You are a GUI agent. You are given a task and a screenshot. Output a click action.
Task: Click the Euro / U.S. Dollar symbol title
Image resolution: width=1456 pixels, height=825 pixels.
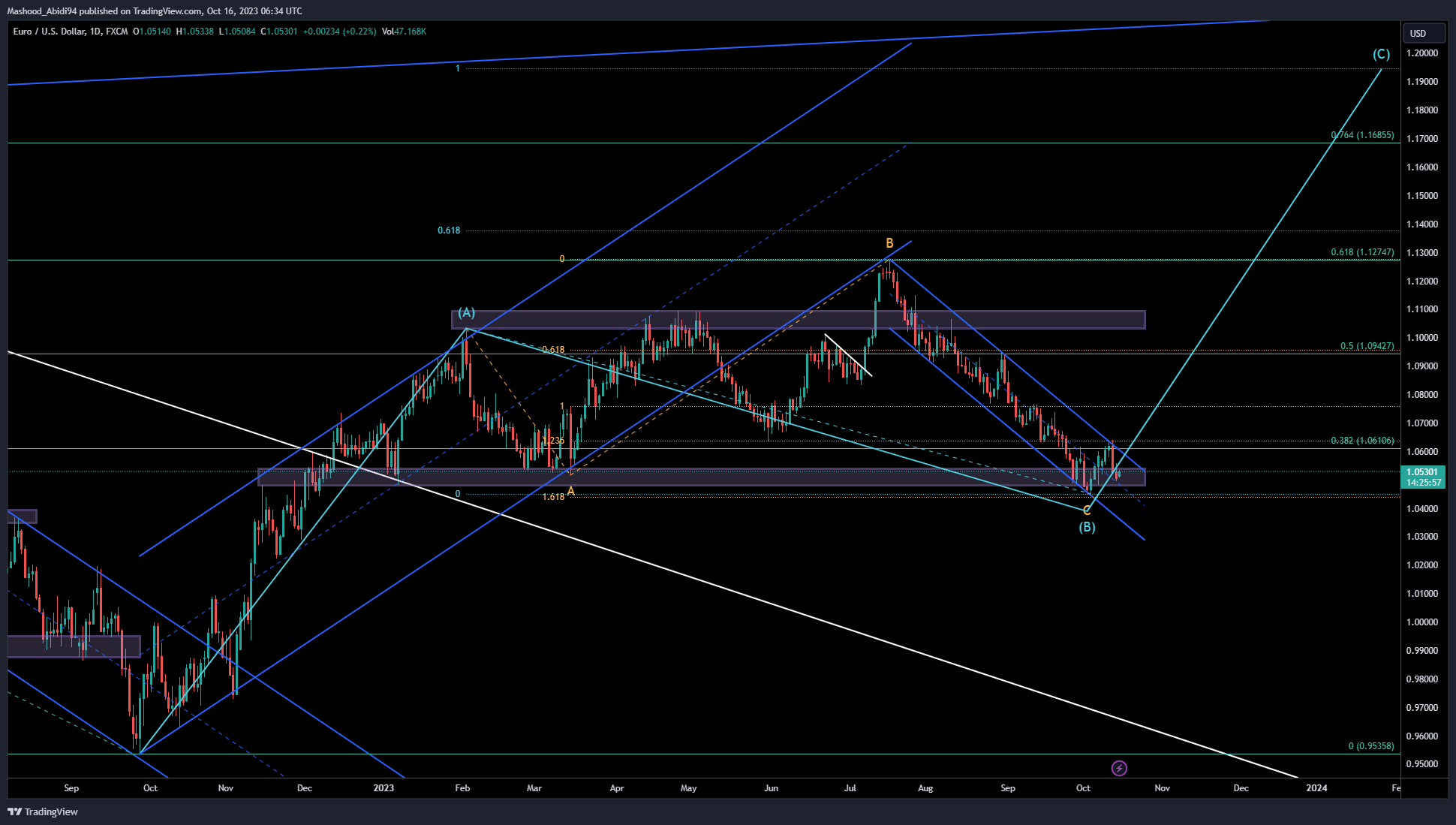pos(49,32)
